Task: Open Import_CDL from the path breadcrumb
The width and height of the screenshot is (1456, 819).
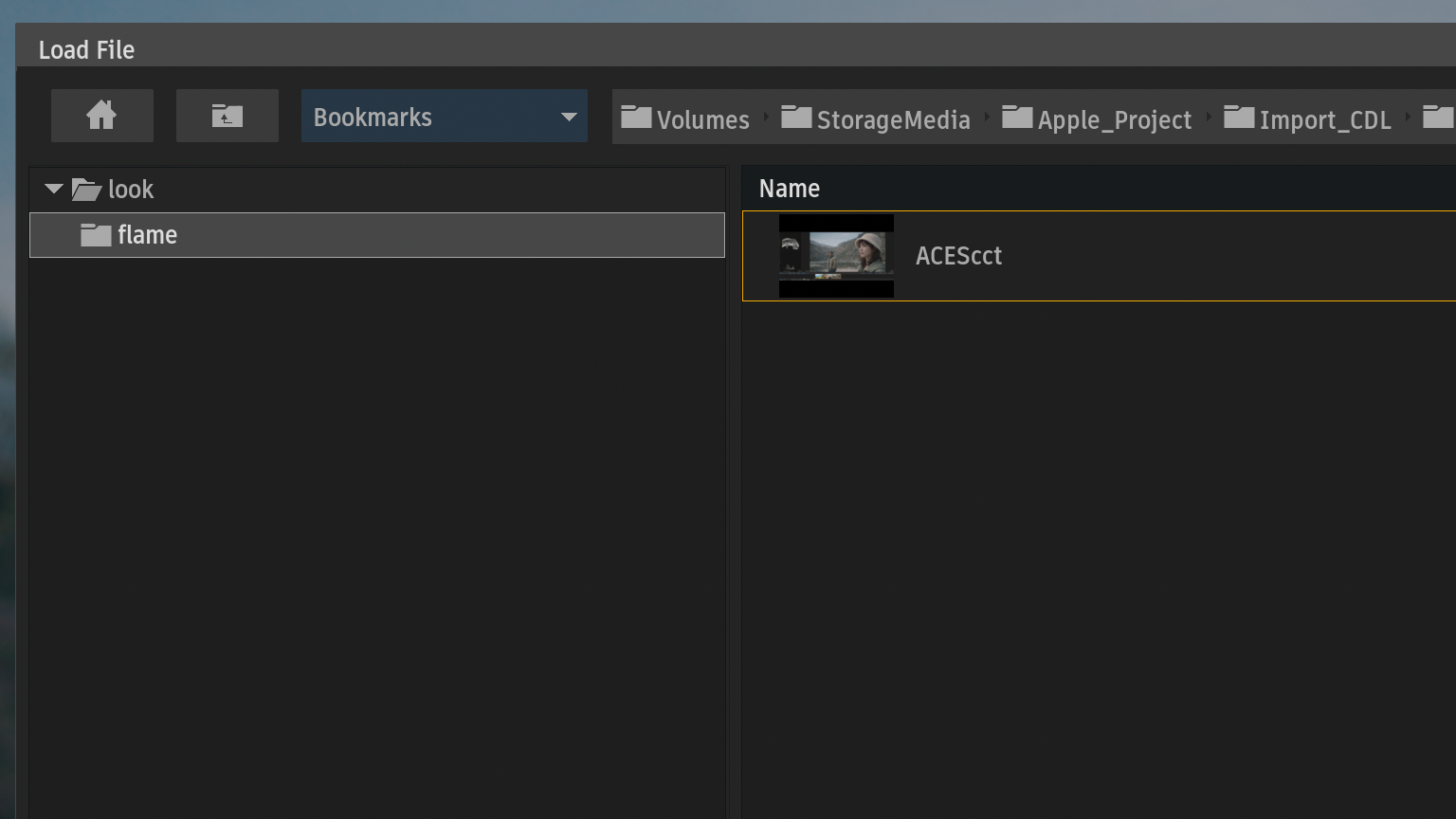Action: 1324,119
